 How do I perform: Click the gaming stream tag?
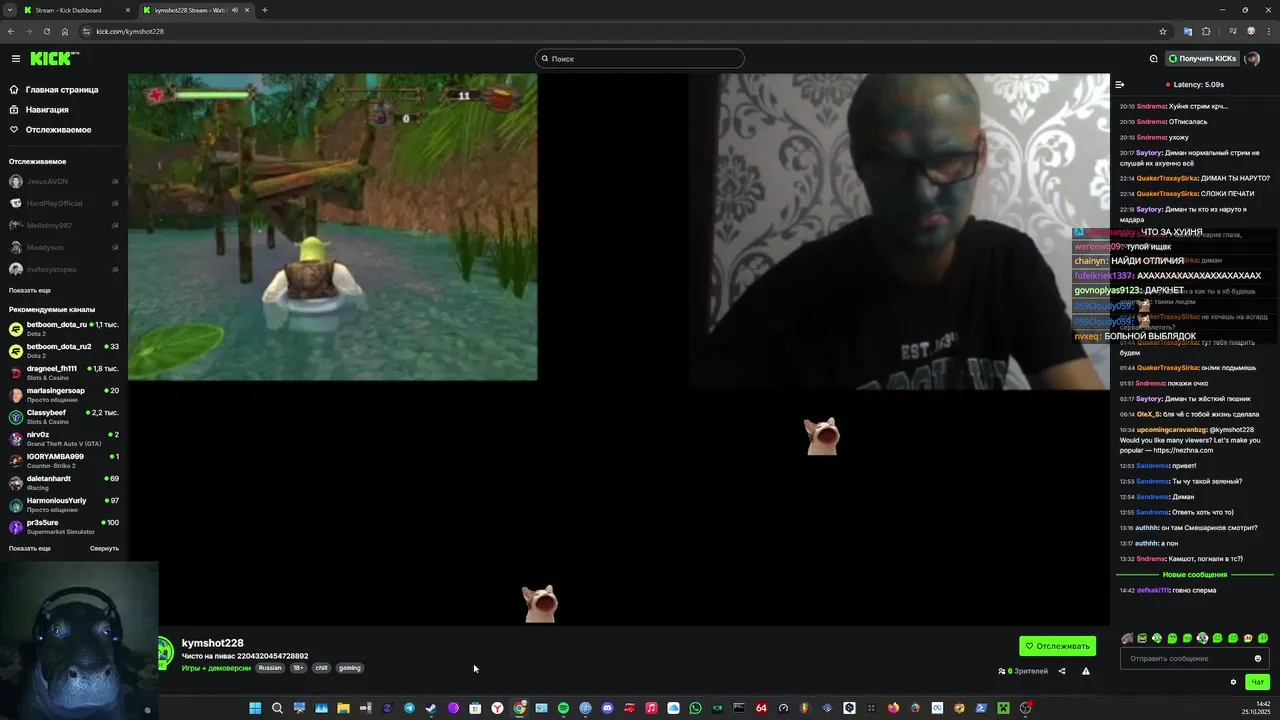point(349,668)
